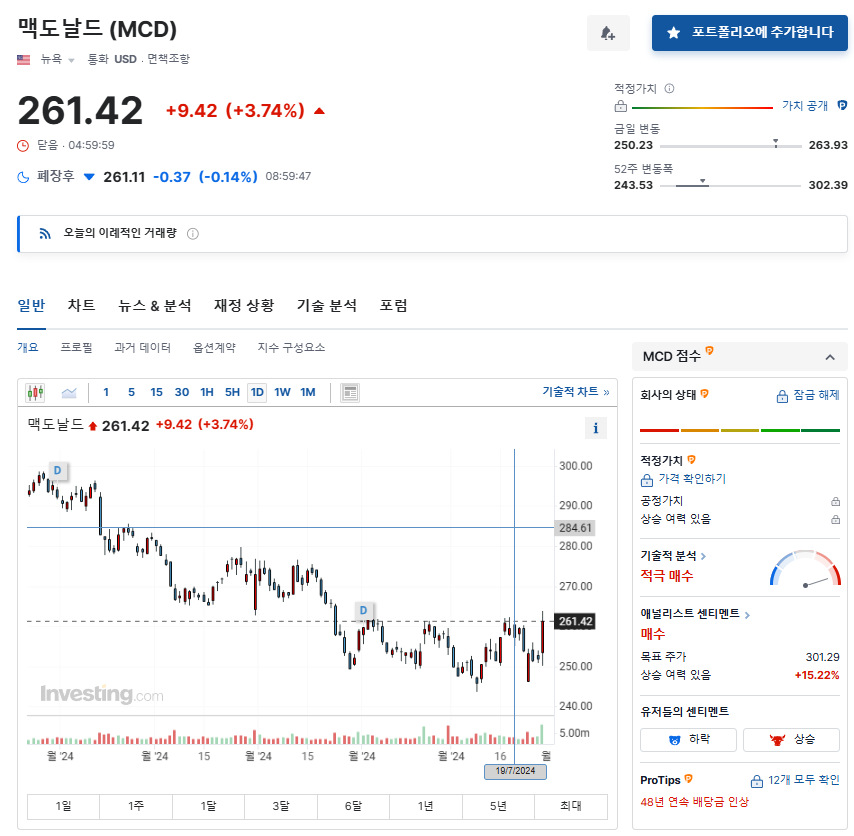This screenshot has width=854, height=836.
Task: Open 가격 확인하기 link
Action: pyautogui.click(x=692, y=479)
